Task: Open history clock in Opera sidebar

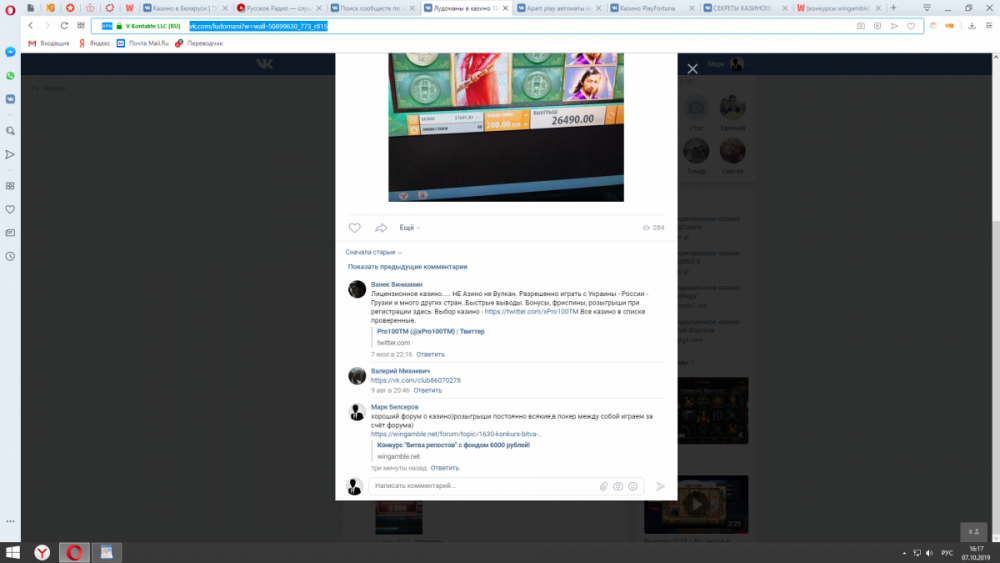Action: 10,256
